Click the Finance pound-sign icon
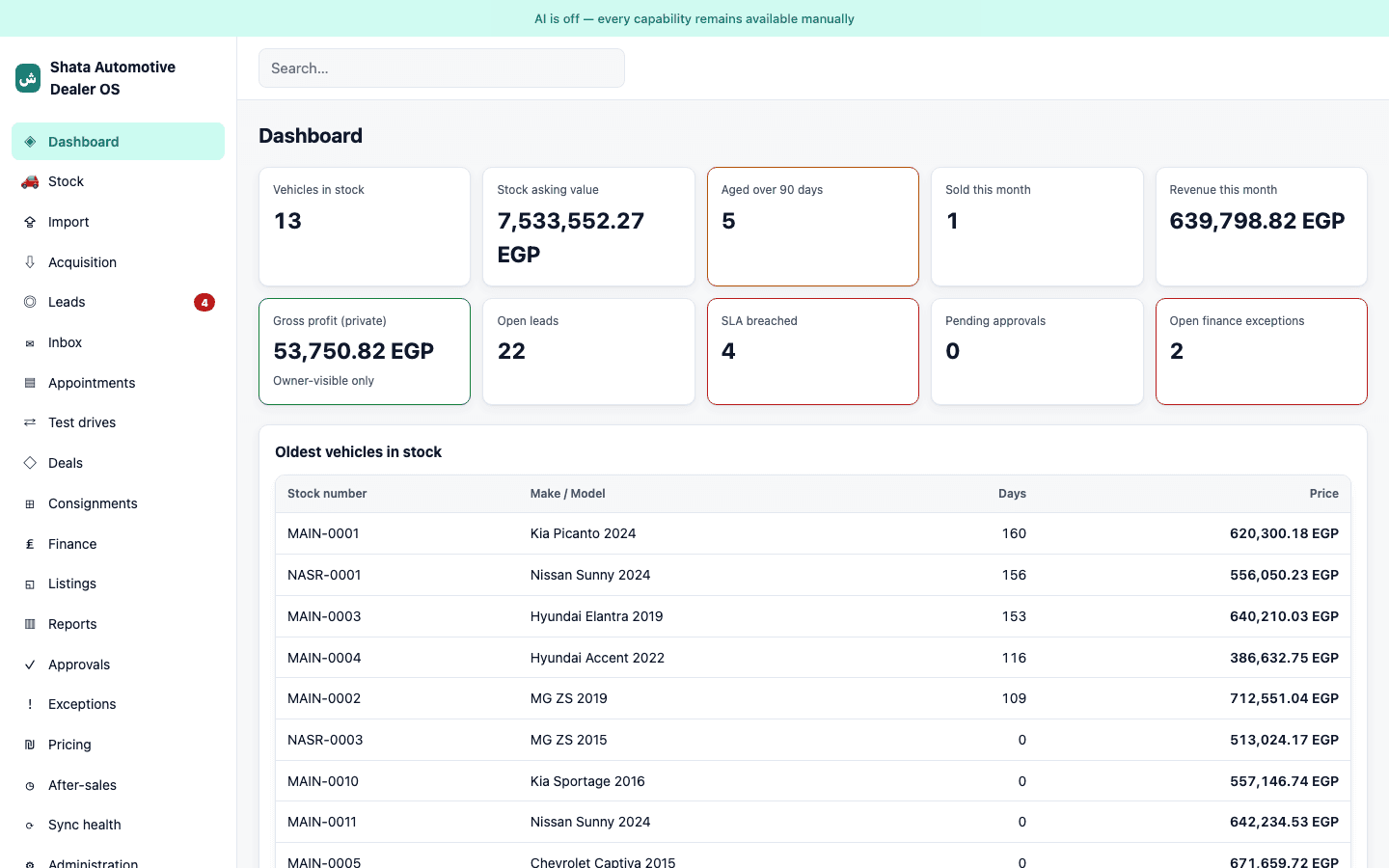 pos(30,544)
